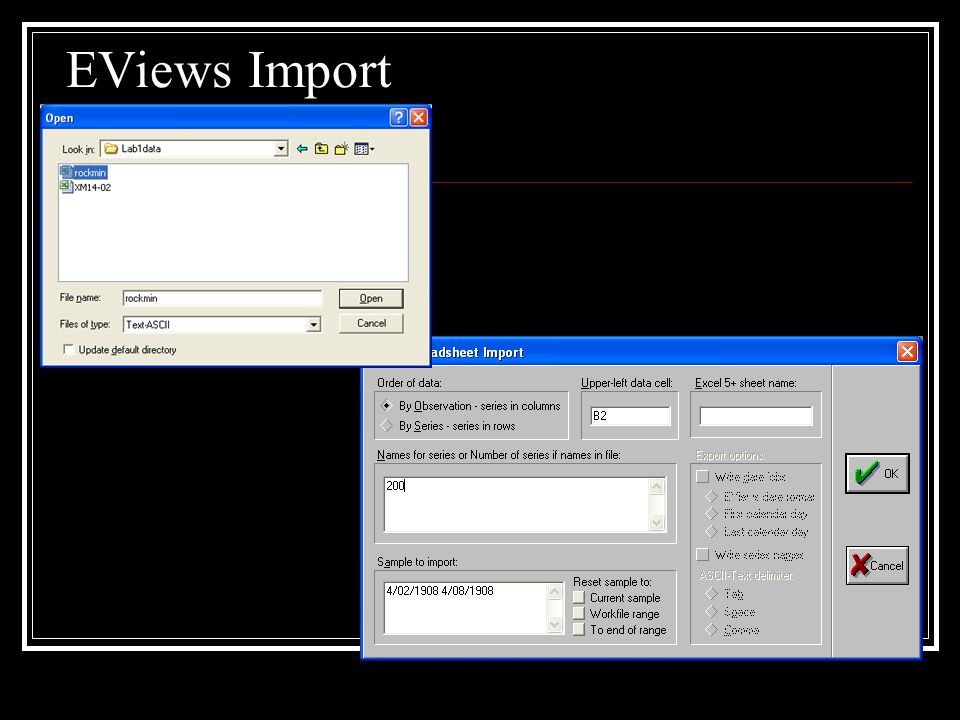Click Cancel in the Open dialog

[371, 323]
